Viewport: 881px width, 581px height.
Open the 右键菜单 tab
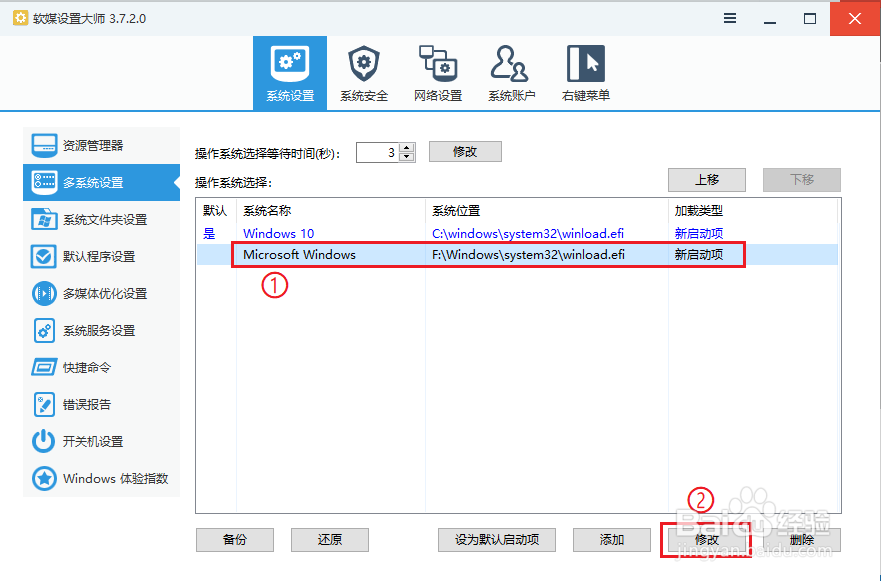(x=585, y=73)
